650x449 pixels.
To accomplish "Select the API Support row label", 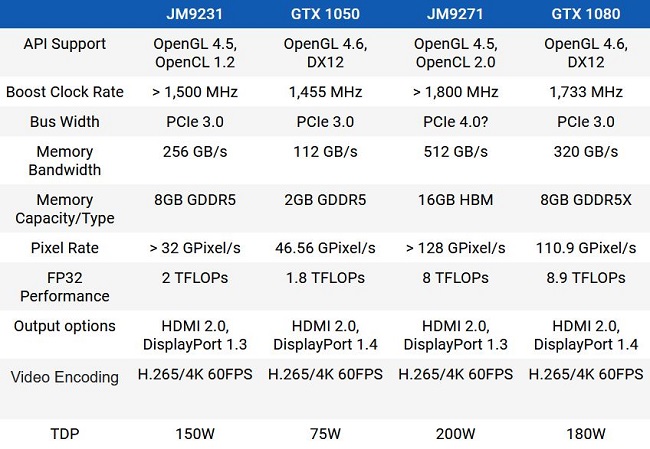I will 65,45.
